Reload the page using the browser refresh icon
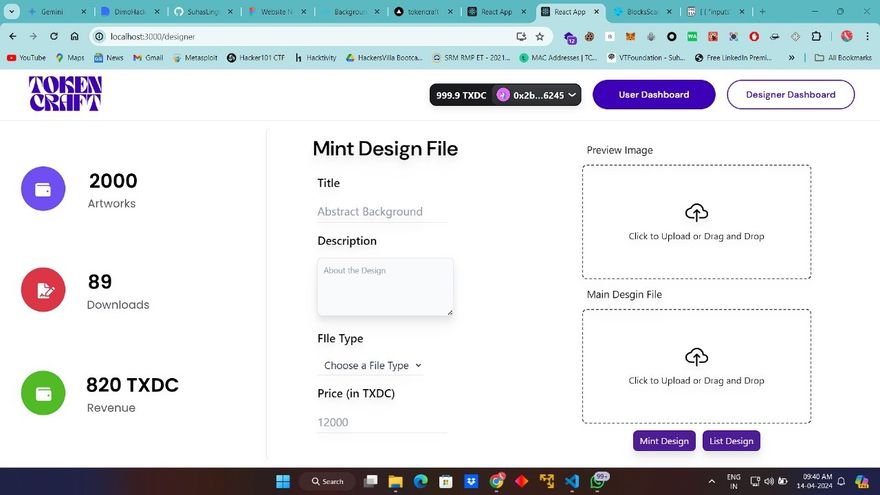Image resolution: width=880 pixels, height=495 pixels. (53, 36)
